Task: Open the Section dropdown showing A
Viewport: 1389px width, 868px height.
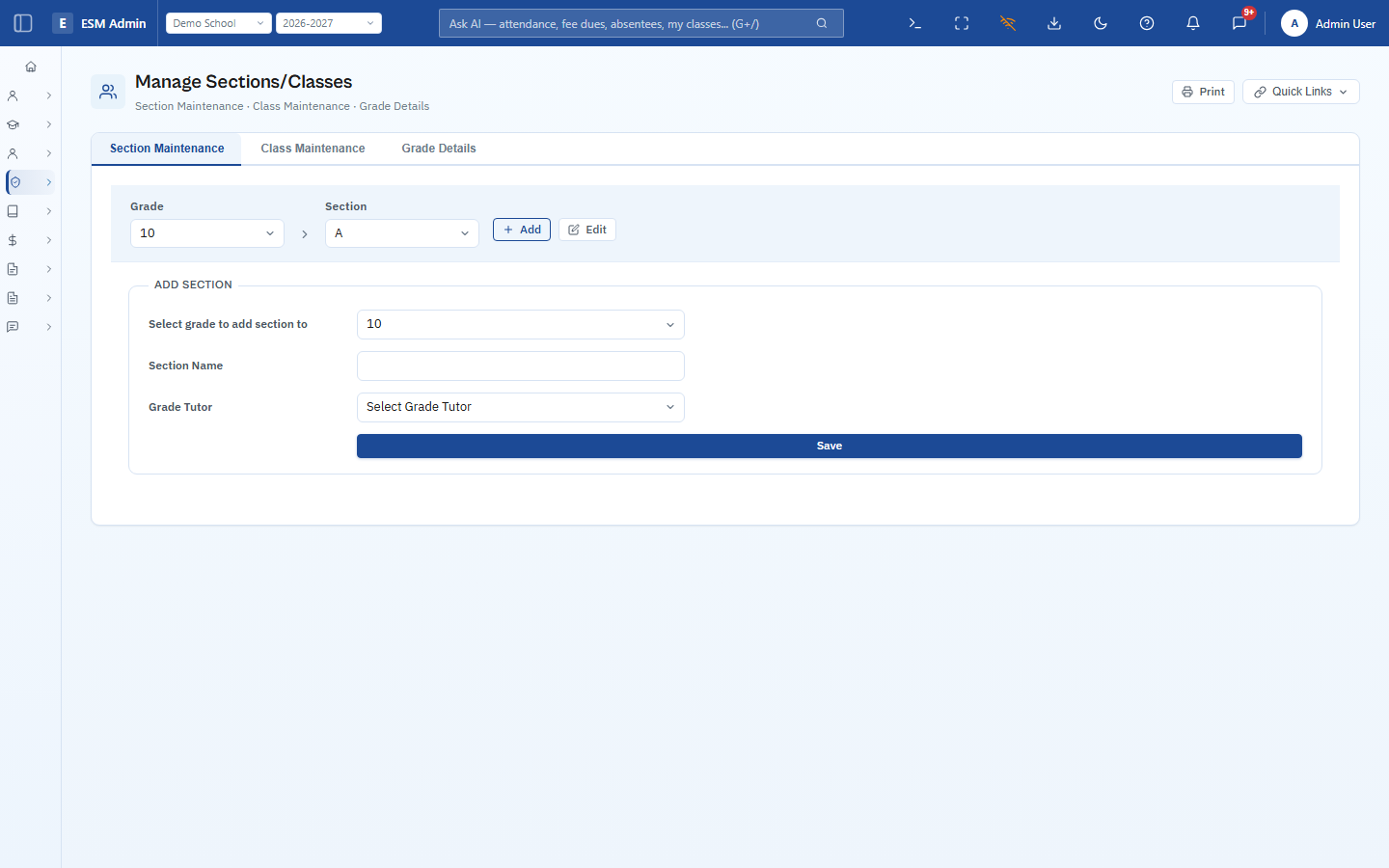Action: pyautogui.click(x=402, y=233)
